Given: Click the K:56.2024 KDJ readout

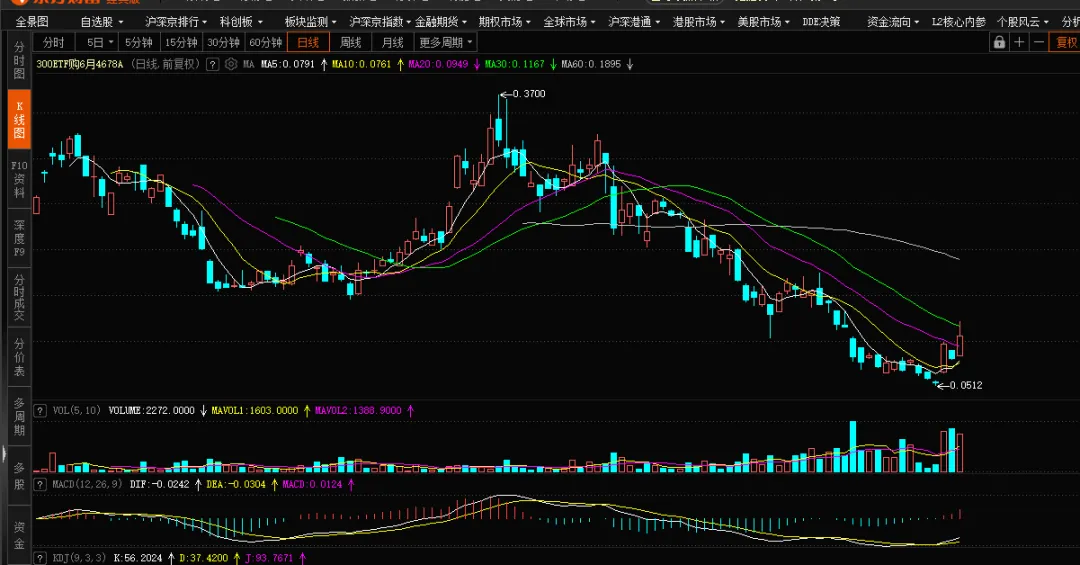Looking at the screenshot, I should 138,558.
